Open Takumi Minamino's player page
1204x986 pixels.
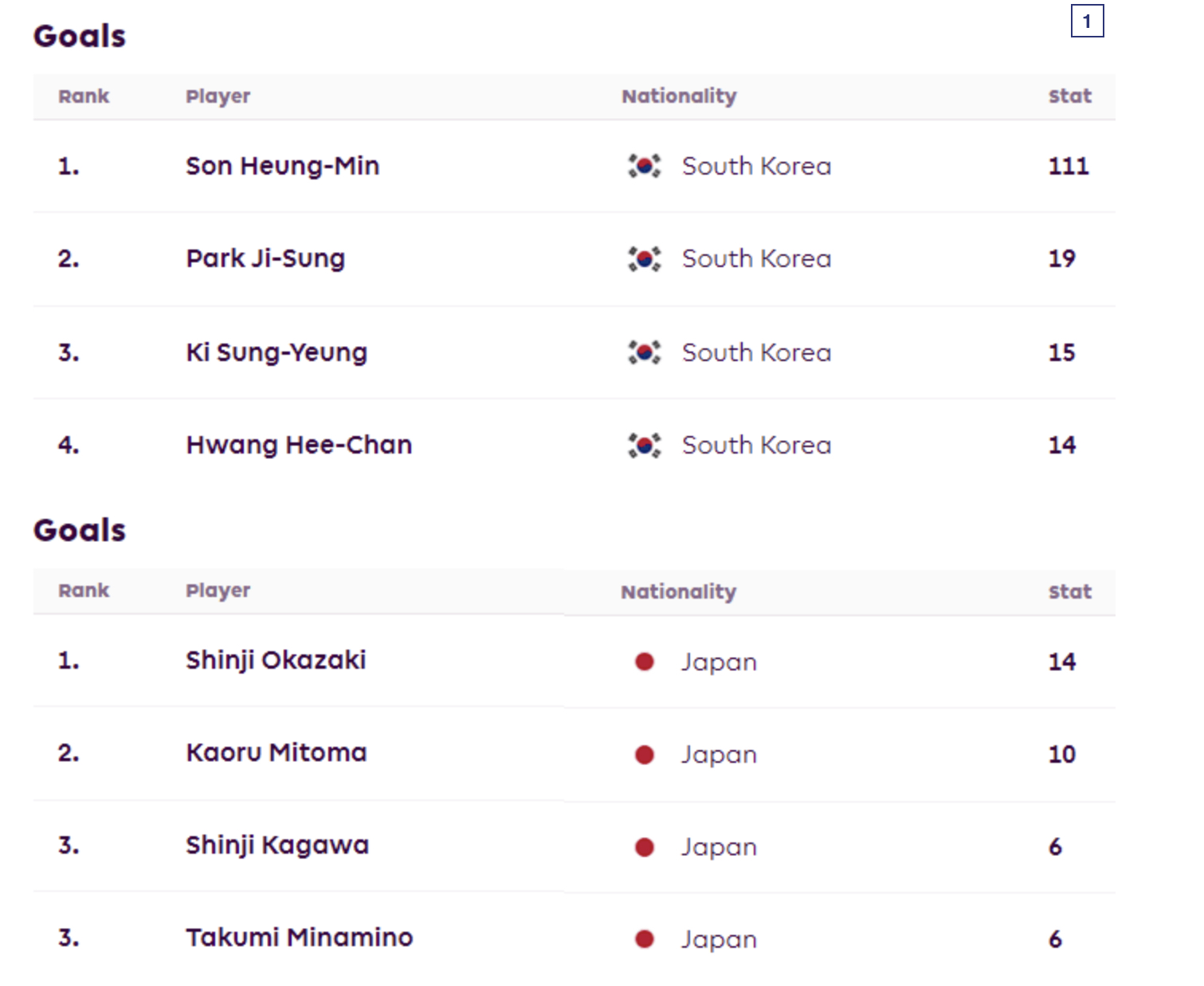click(x=300, y=938)
